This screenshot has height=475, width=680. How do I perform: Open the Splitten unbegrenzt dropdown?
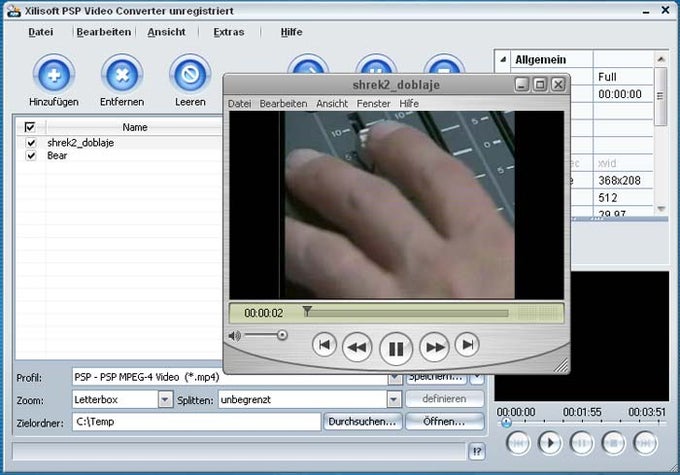click(394, 400)
